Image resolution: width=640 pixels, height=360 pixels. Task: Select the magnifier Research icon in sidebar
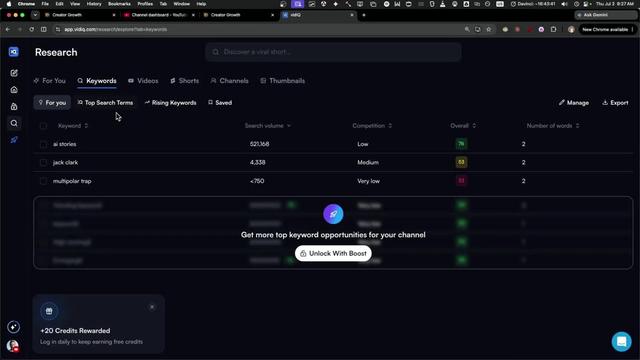[14, 123]
